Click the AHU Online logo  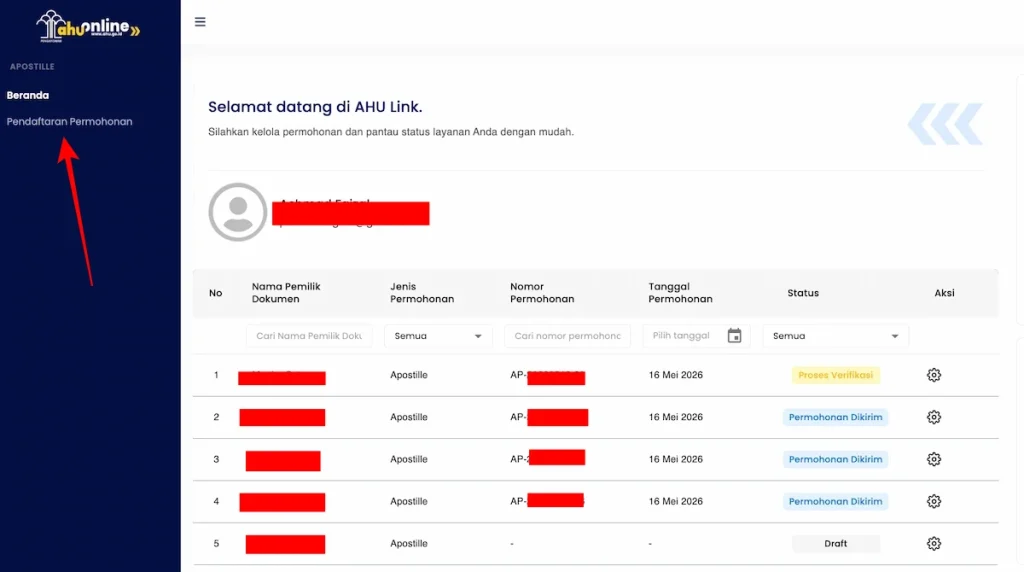point(88,27)
